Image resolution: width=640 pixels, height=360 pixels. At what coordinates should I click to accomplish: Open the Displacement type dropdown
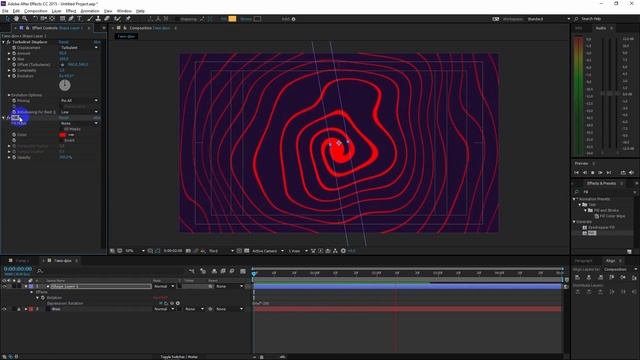point(80,48)
